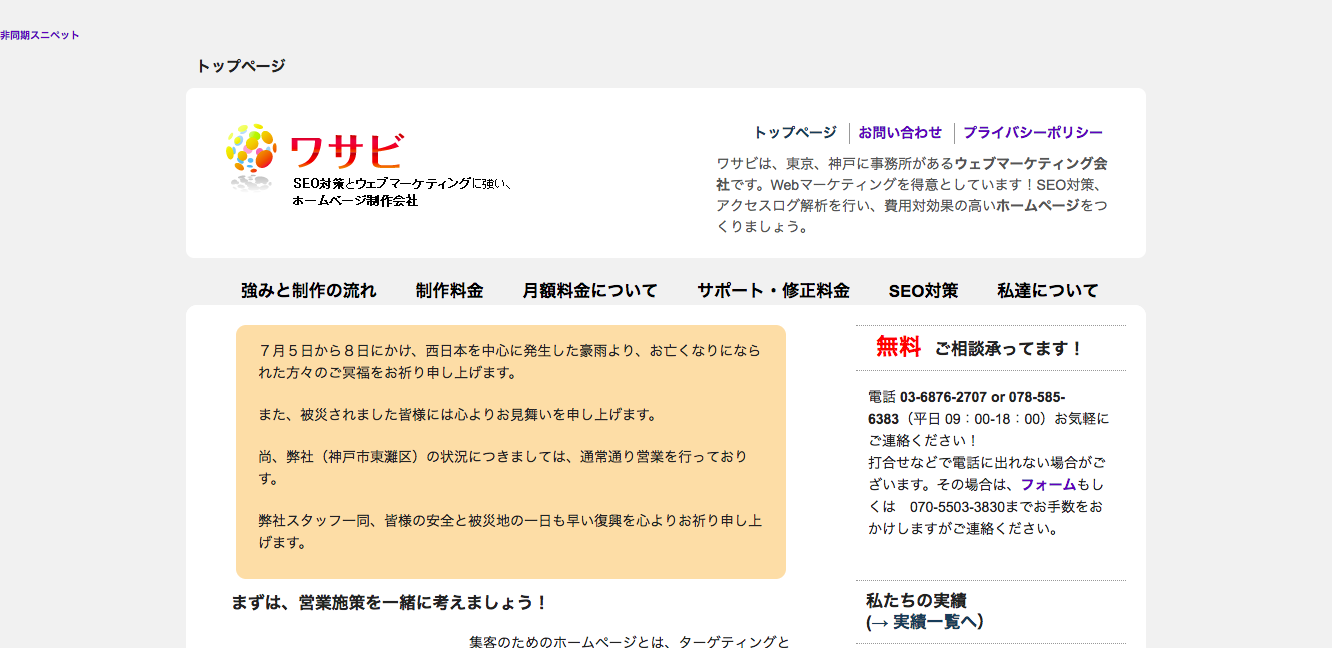Click the まずは、営業施策を一緒に考えましょう！ heading

[x=390, y=603]
